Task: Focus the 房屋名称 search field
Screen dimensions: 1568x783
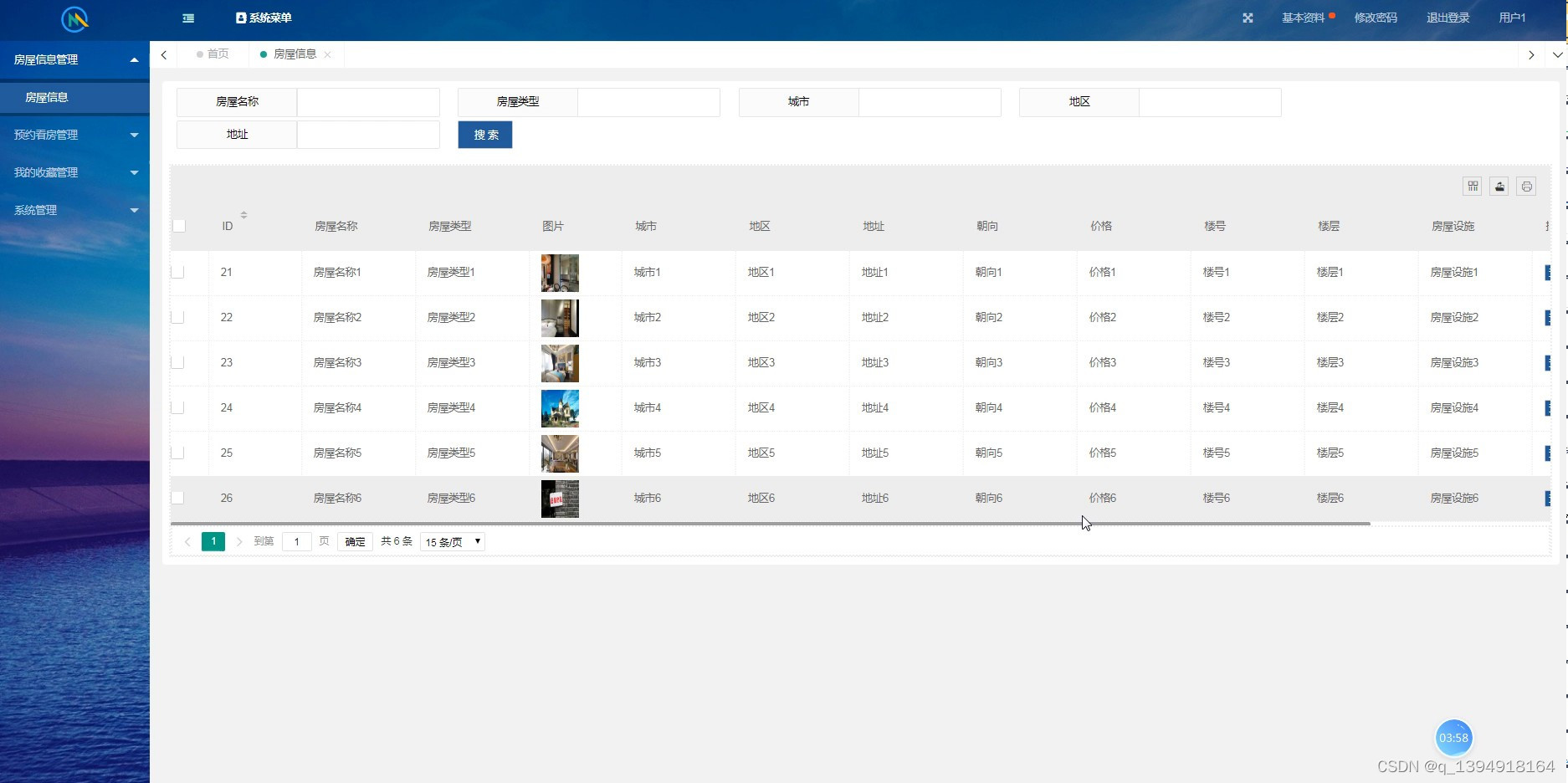Action: point(368,102)
